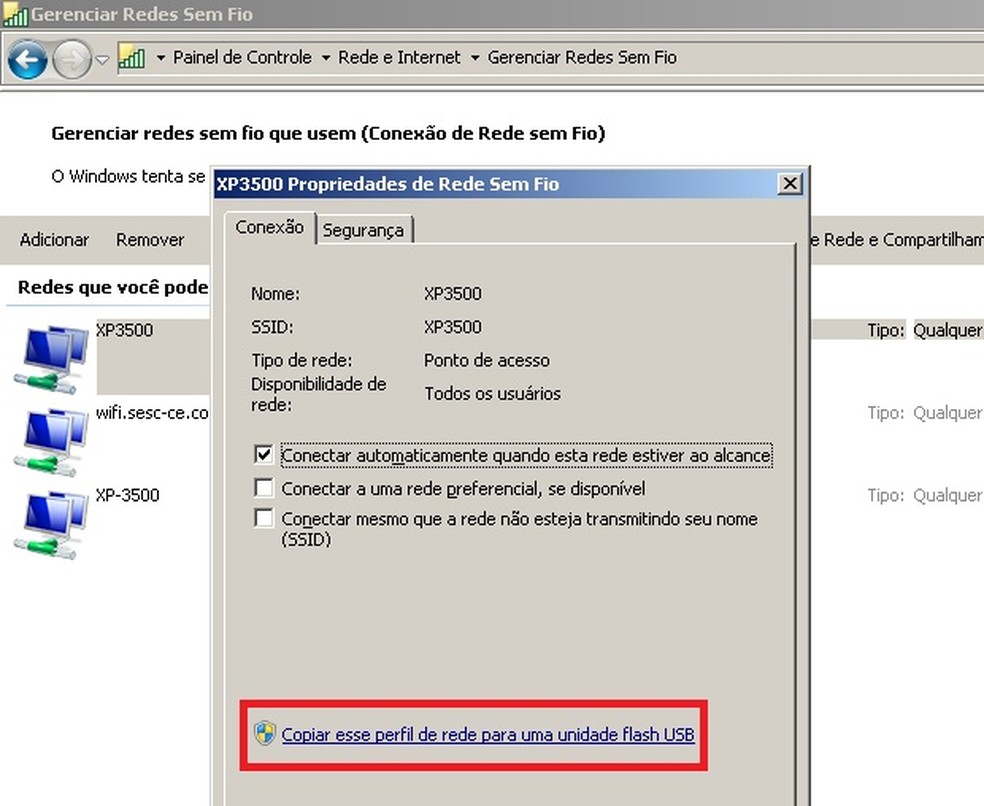
Task: Open copiar esse perfil de rede para unidade USB
Action: [x=489, y=734]
